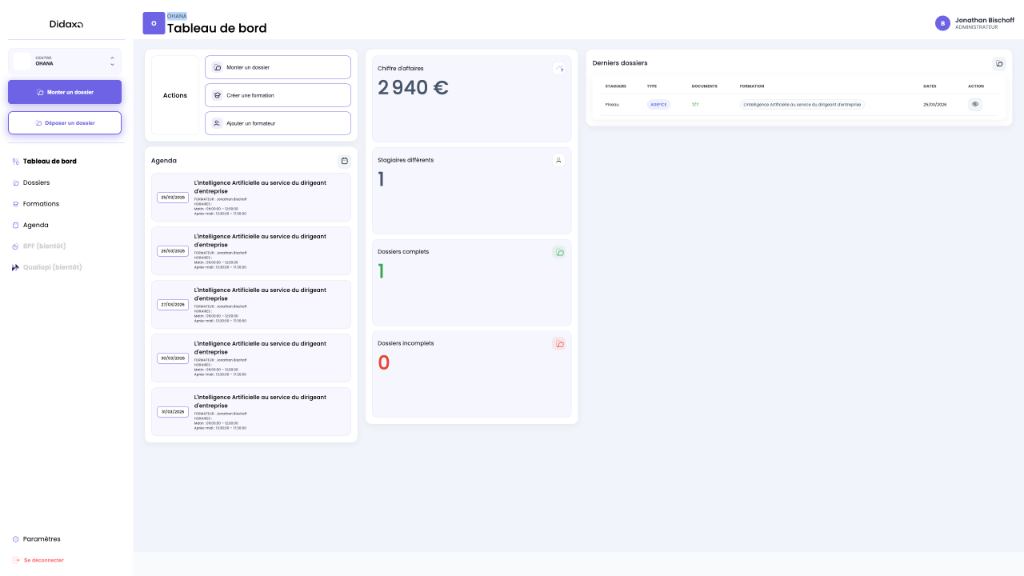
Task: Click Se déconnecter link
Action: click(44, 560)
